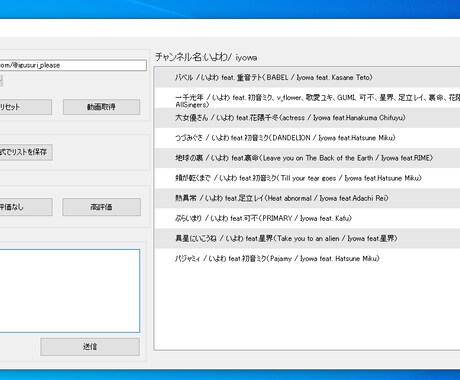Viewport: 460px width, 380px height.
Task: Focus the channel URL input field
Action: point(73,65)
